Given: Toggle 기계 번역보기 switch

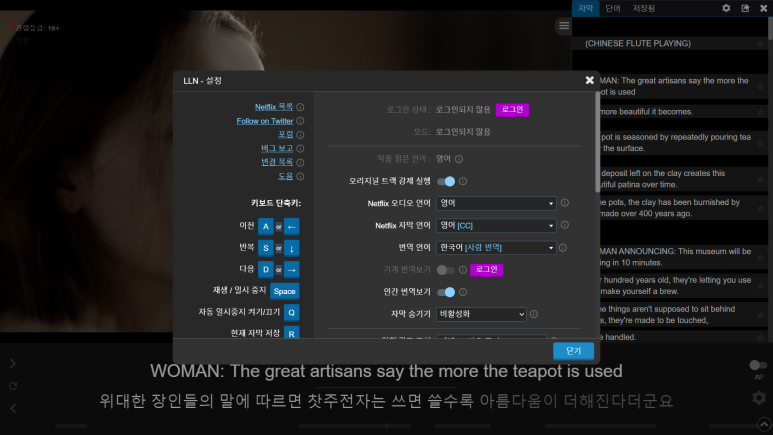Looking at the screenshot, I should coord(445,270).
